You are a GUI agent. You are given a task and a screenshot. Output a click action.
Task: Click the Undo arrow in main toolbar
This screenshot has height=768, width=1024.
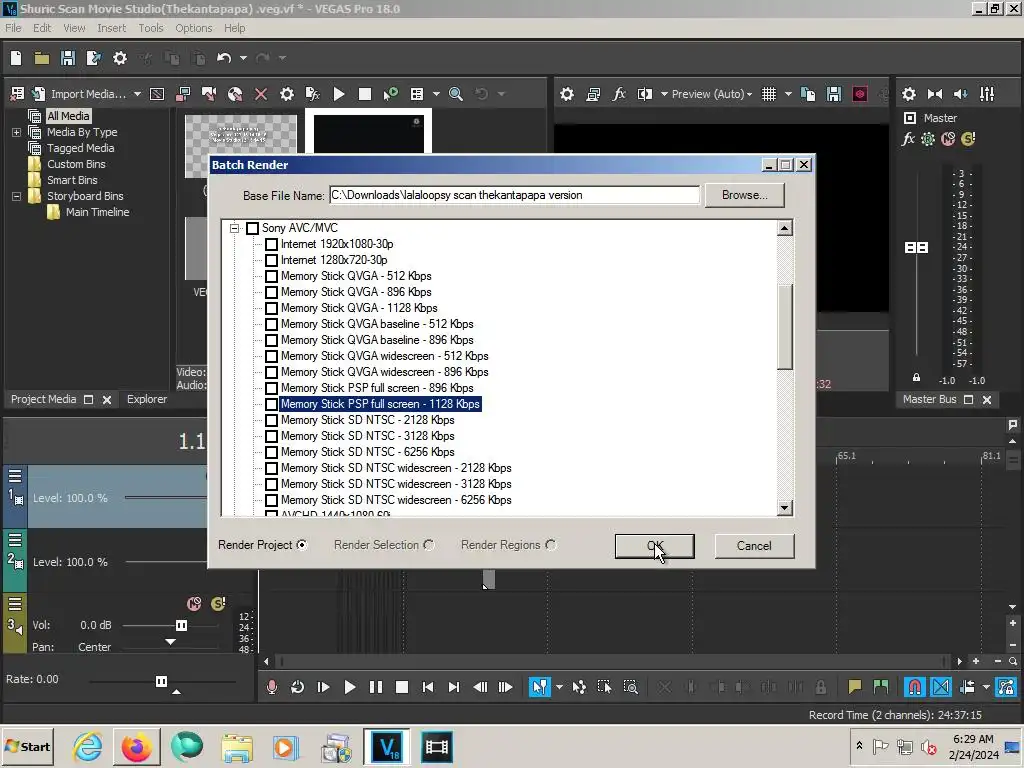pos(224,58)
